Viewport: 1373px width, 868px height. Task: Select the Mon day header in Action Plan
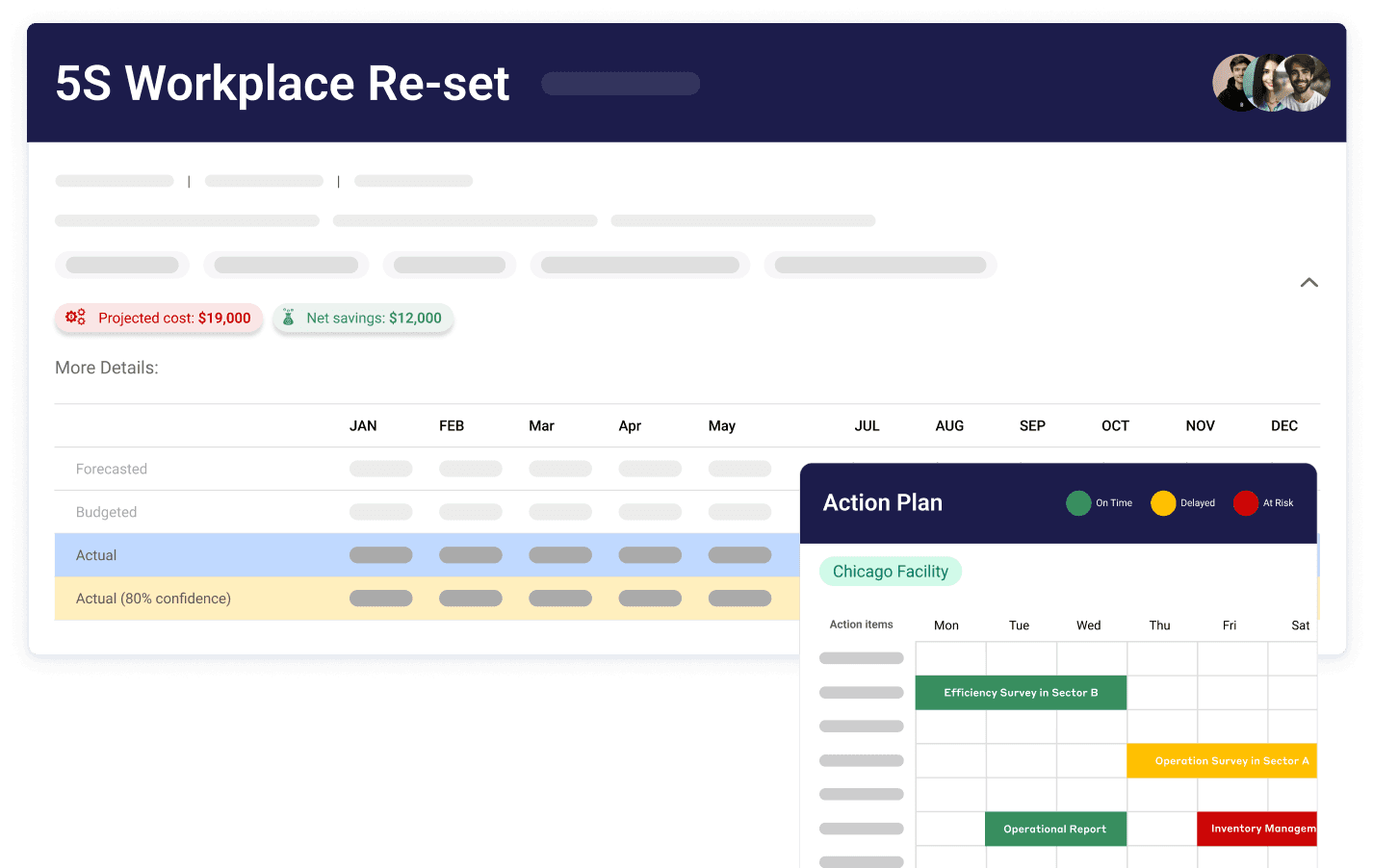946,625
